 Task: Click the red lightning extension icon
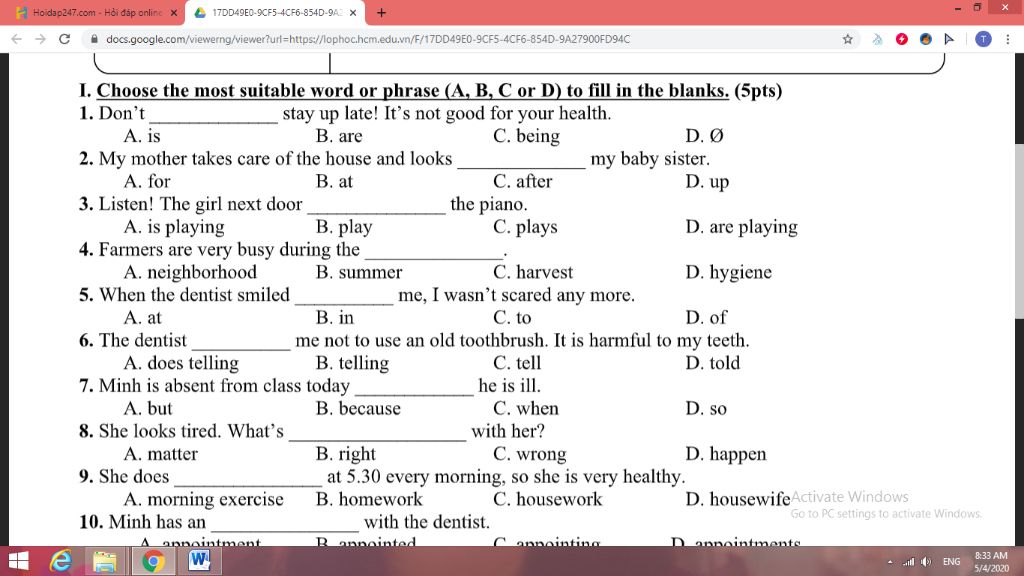click(902, 39)
